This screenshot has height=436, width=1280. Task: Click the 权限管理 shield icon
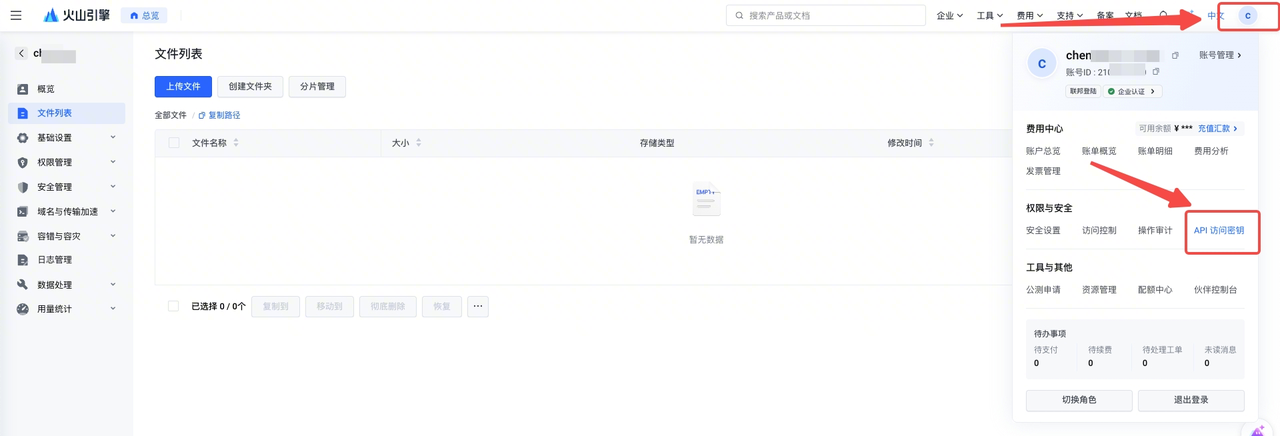coord(23,162)
